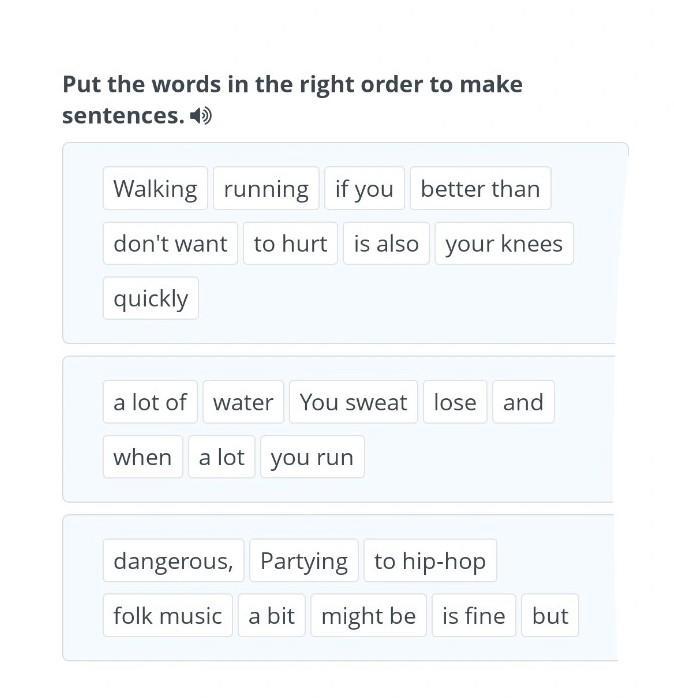The image size is (674, 698).
Task: Select the "you run" tile
Action: point(312,458)
